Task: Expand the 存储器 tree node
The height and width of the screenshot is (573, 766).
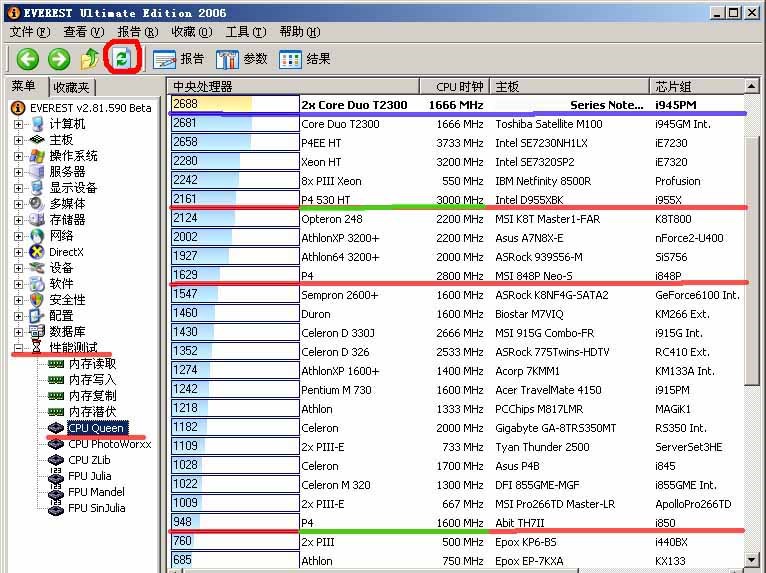Action: coord(18,220)
